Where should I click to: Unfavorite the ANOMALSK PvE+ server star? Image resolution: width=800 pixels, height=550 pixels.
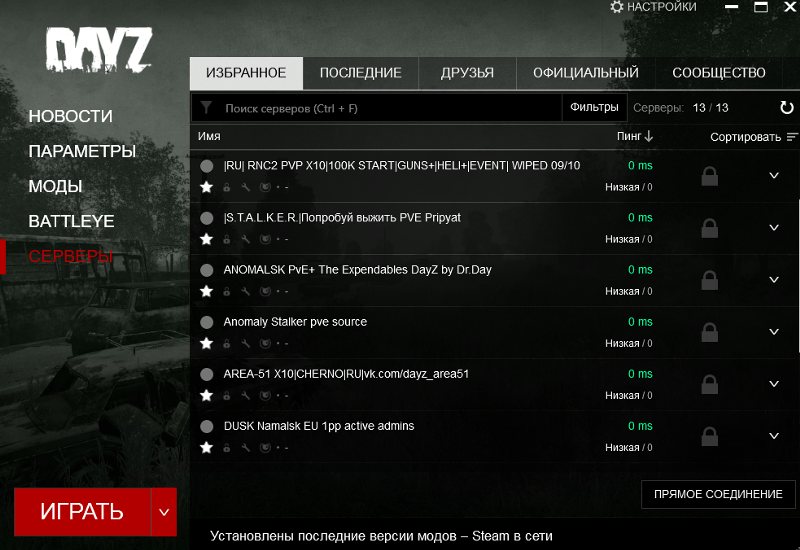click(207, 291)
